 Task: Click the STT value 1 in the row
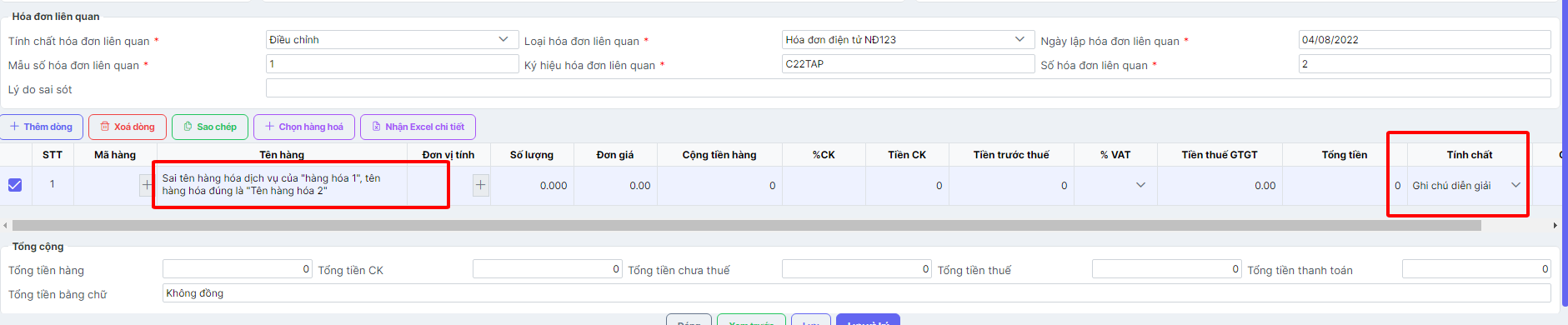(x=53, y=184)
